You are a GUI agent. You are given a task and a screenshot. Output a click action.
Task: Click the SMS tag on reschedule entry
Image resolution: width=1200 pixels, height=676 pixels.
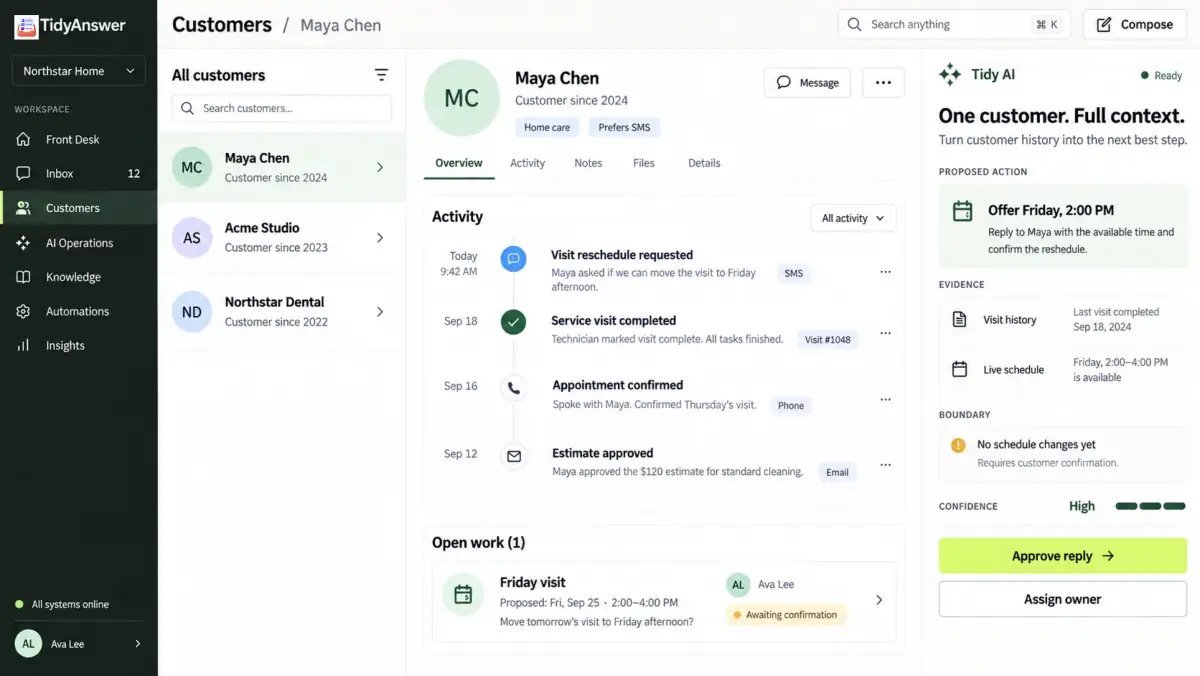(x=793, y=273)
